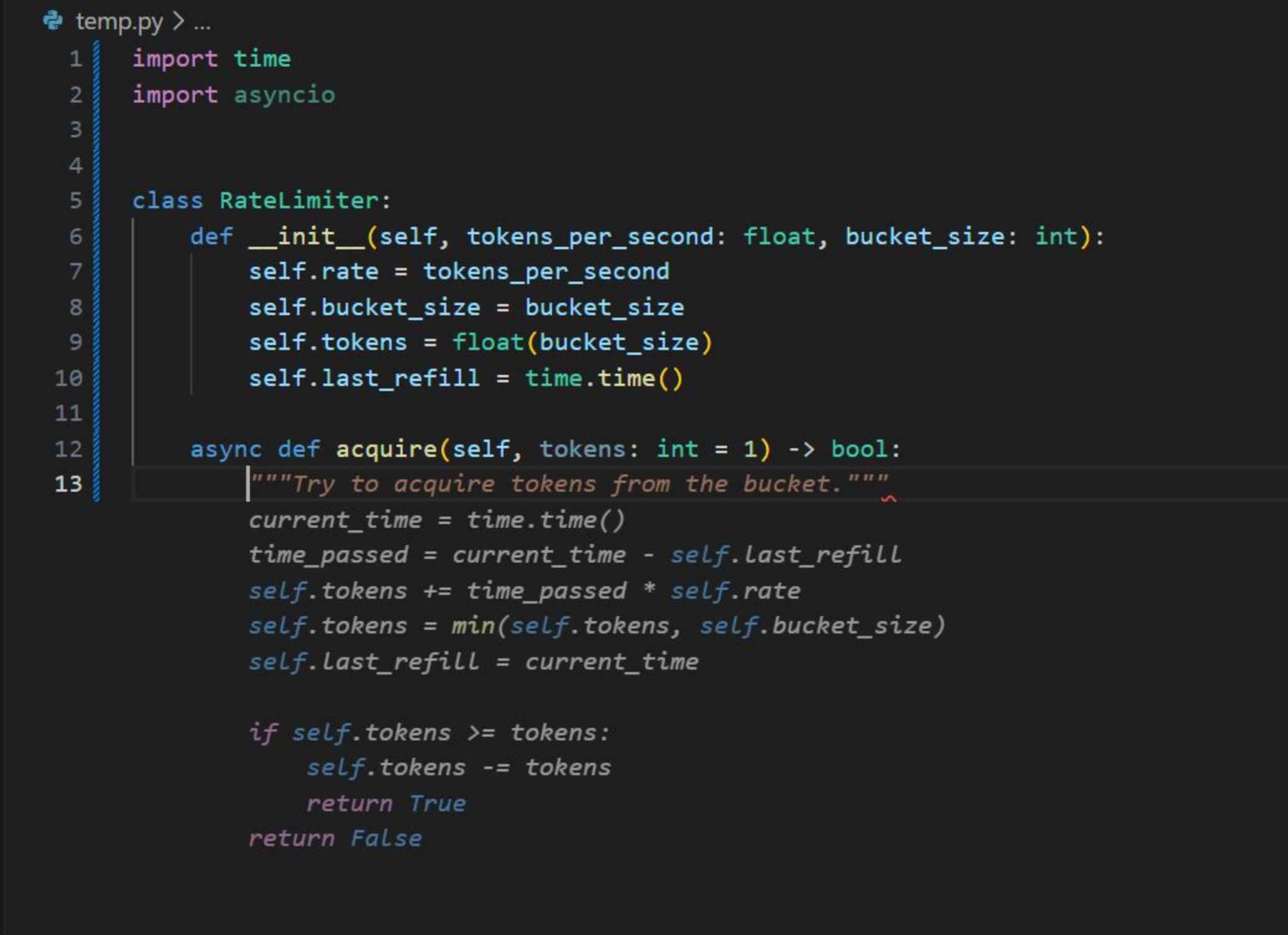Image resolution: width=1288 pixels, height=935 pixels.
Task: Click the asyncio import name
Action: [284, 94]
